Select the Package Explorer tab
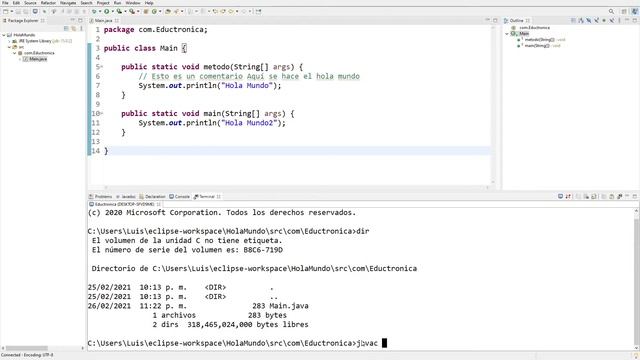Viewport: 640px width, 360px height. [x=23, y=20]
